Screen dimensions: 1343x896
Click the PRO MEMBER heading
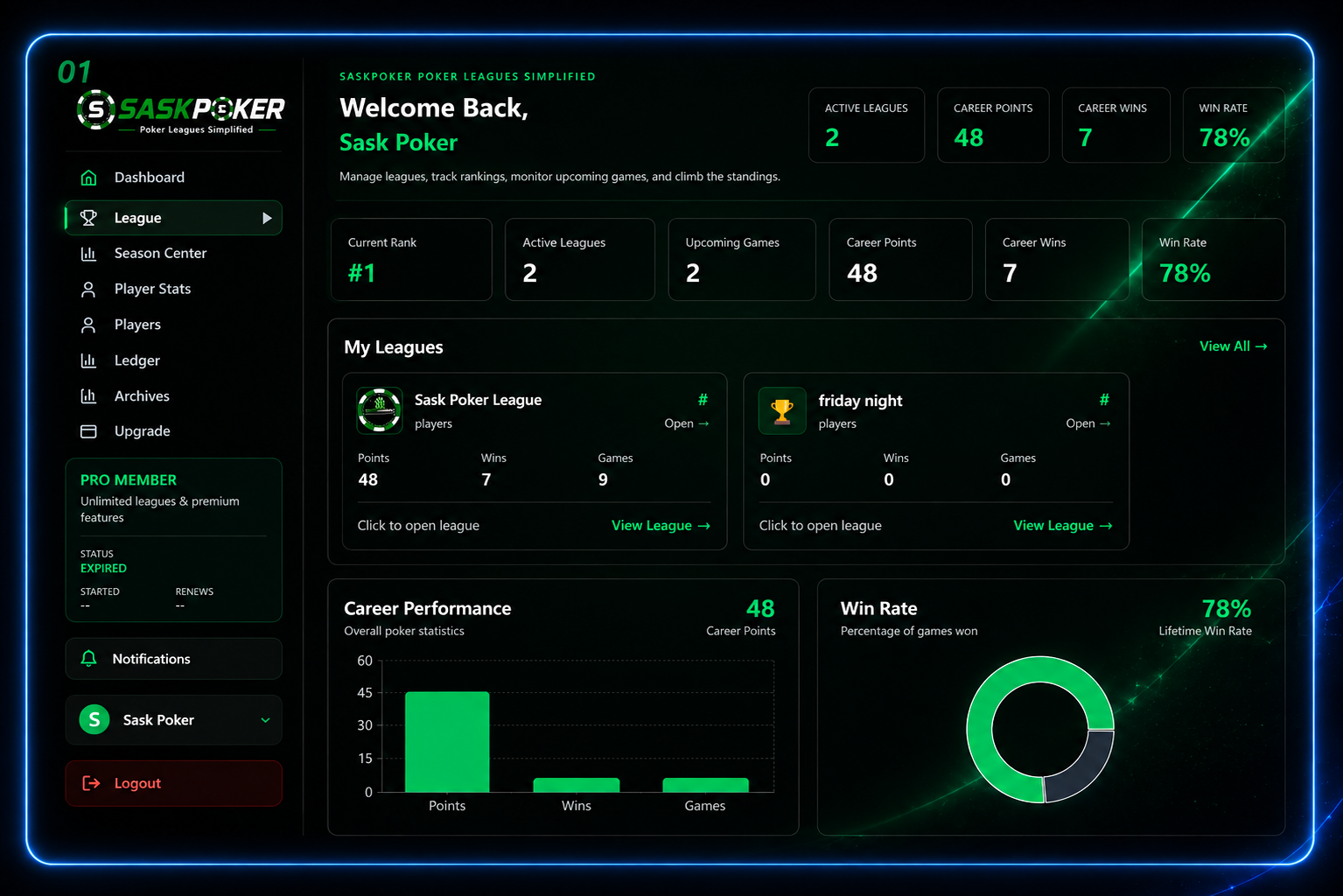pyautogui.click(x=129, y=480)
